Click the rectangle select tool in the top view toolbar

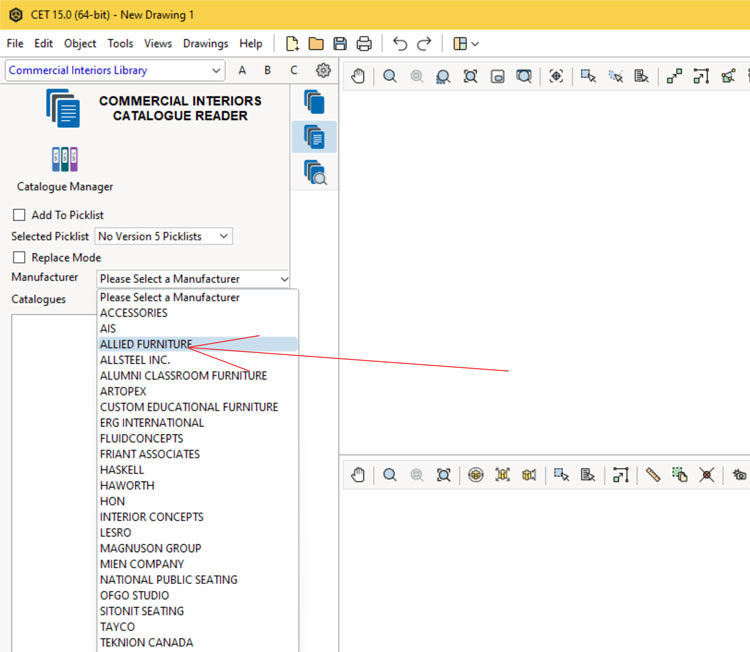pyautogui.click(x=588, y=76)
